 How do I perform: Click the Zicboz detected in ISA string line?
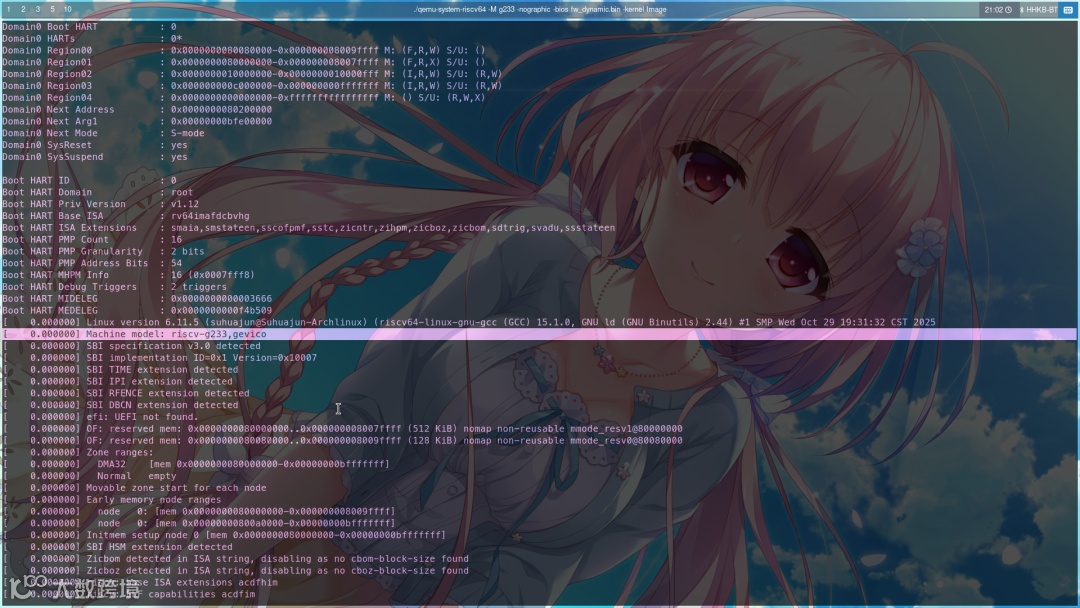click(x=236, y=570)
